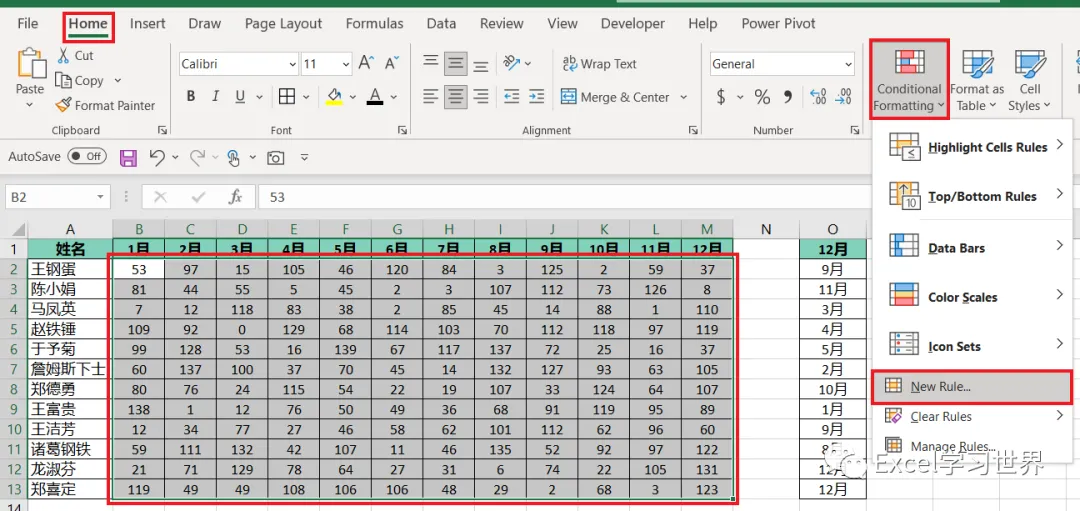Click the Percent Style icon
The width and height of the screenshot is (1080, 511).
pyautogui.click(x=762, y=97)
